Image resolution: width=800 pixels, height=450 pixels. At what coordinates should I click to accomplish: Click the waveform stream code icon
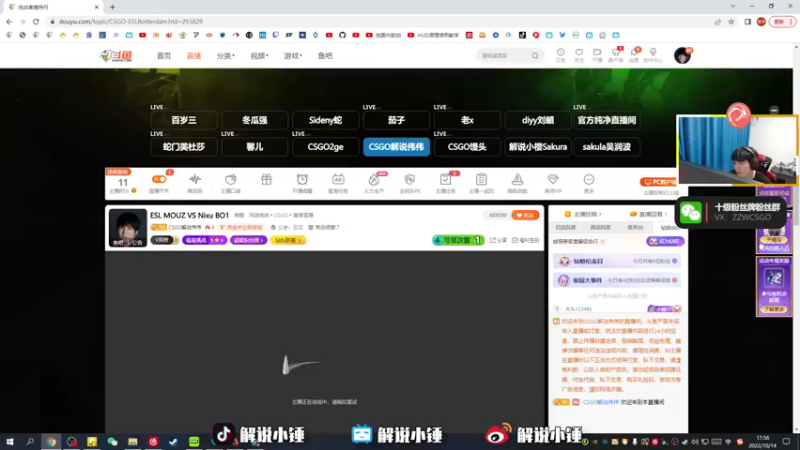click(194, 180)
